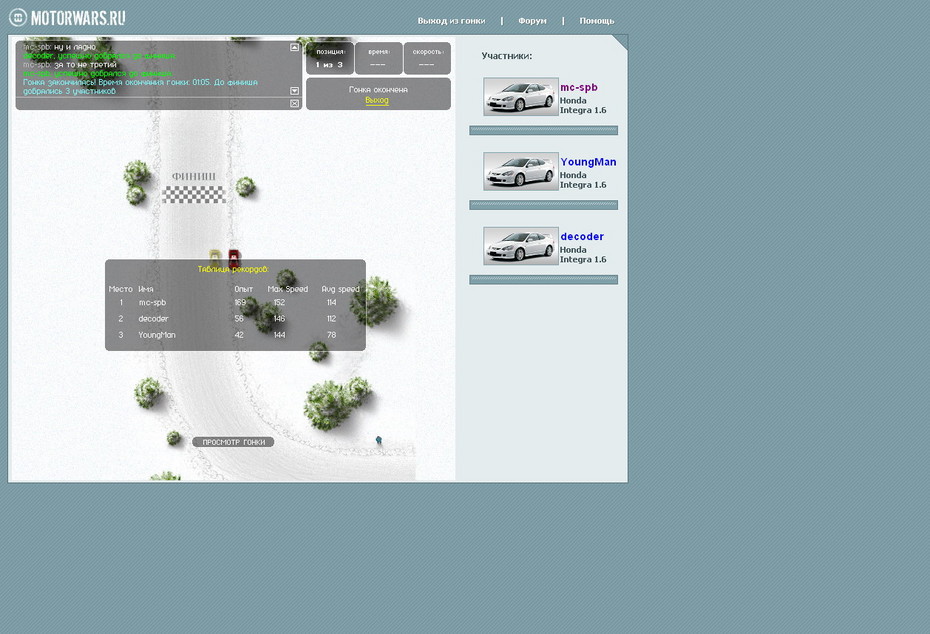The image size is (930, 634).
Task: Click the chat message input field
Action: (154, 103)
